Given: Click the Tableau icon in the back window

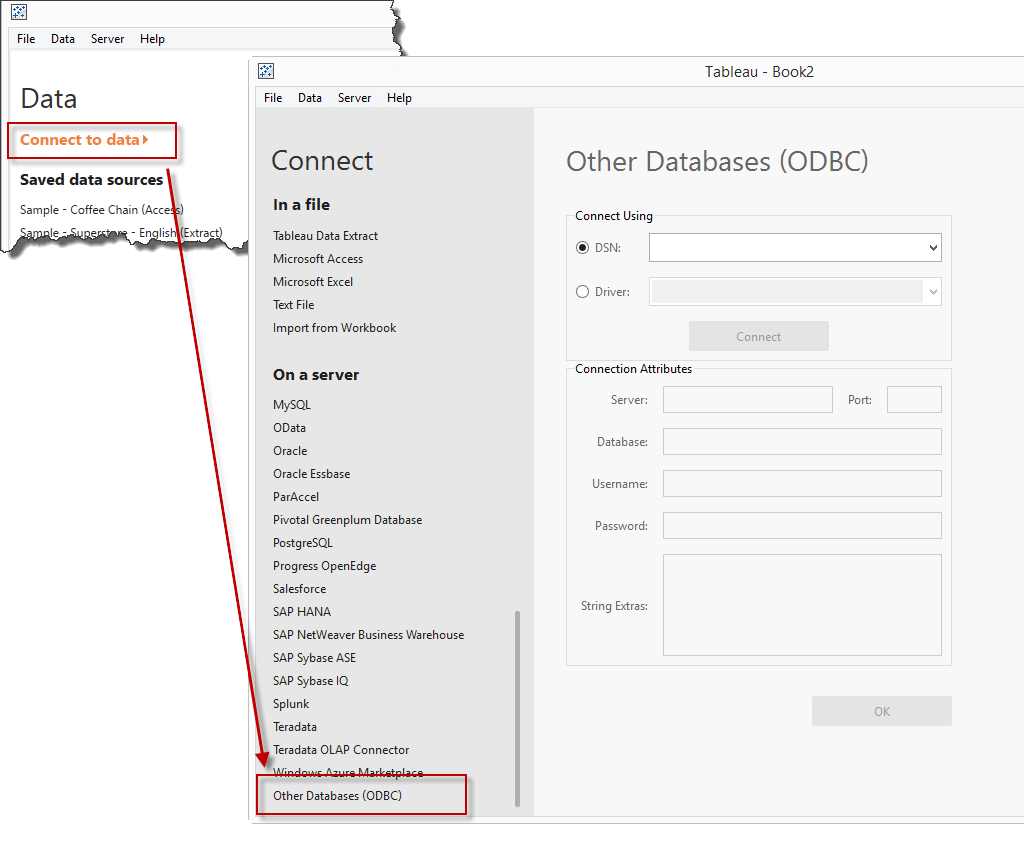Looking at the screenshot, I should tap(19, 12).
